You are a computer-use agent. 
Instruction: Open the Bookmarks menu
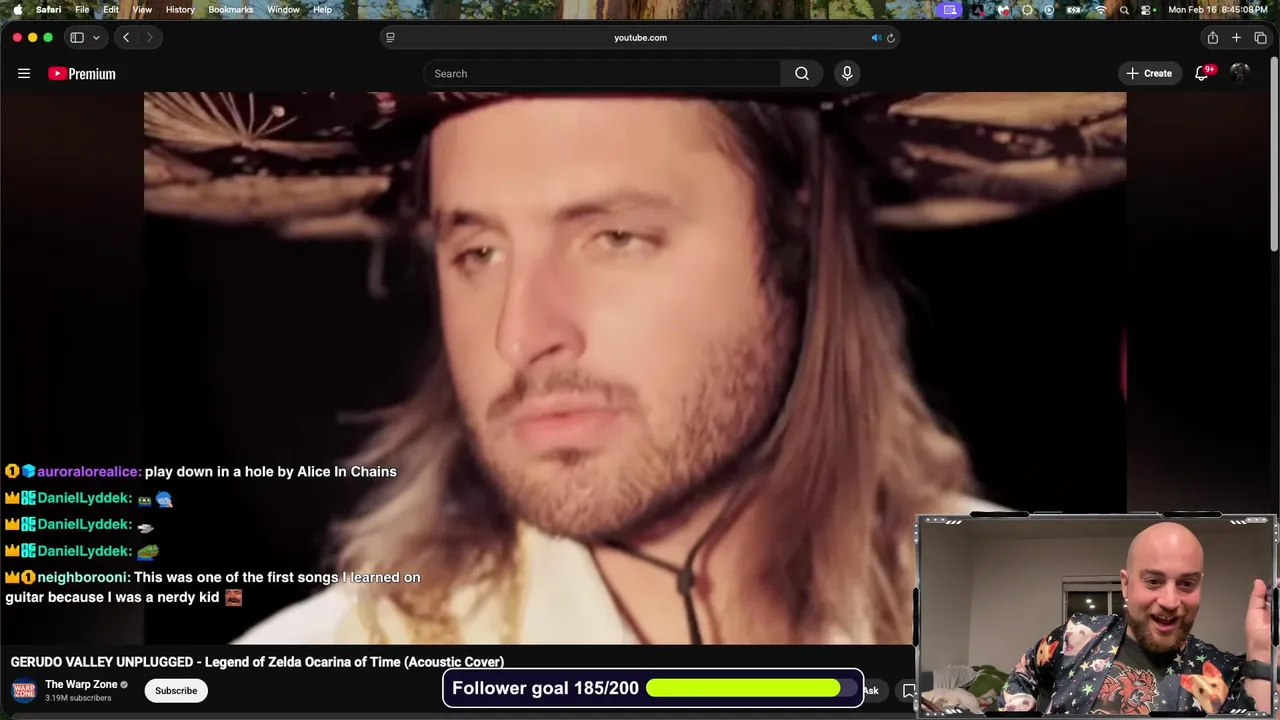tap(231, 9)
